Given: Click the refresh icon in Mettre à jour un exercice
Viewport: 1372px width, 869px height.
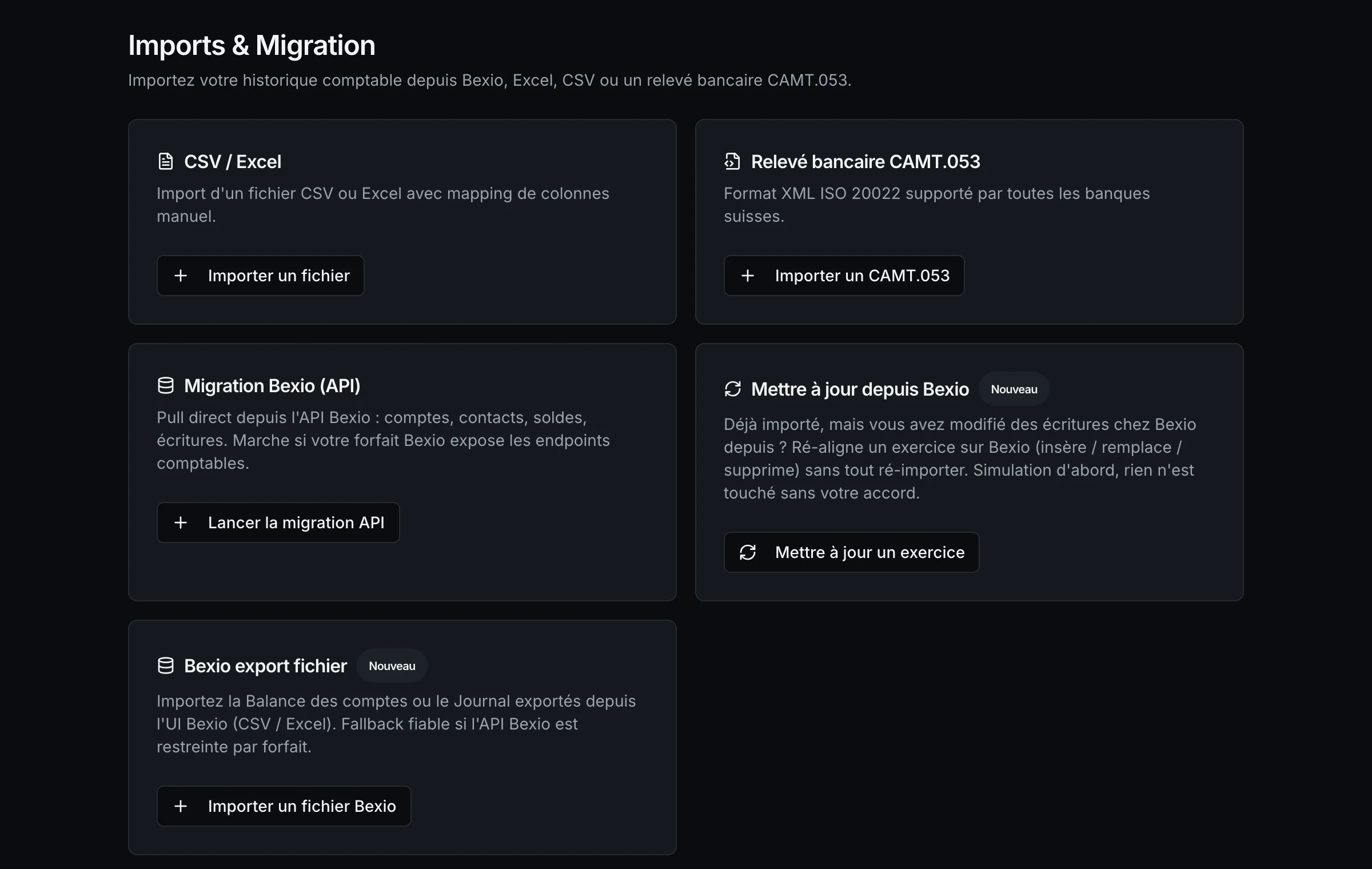Looking at the screenshot, I should point(748,552).
